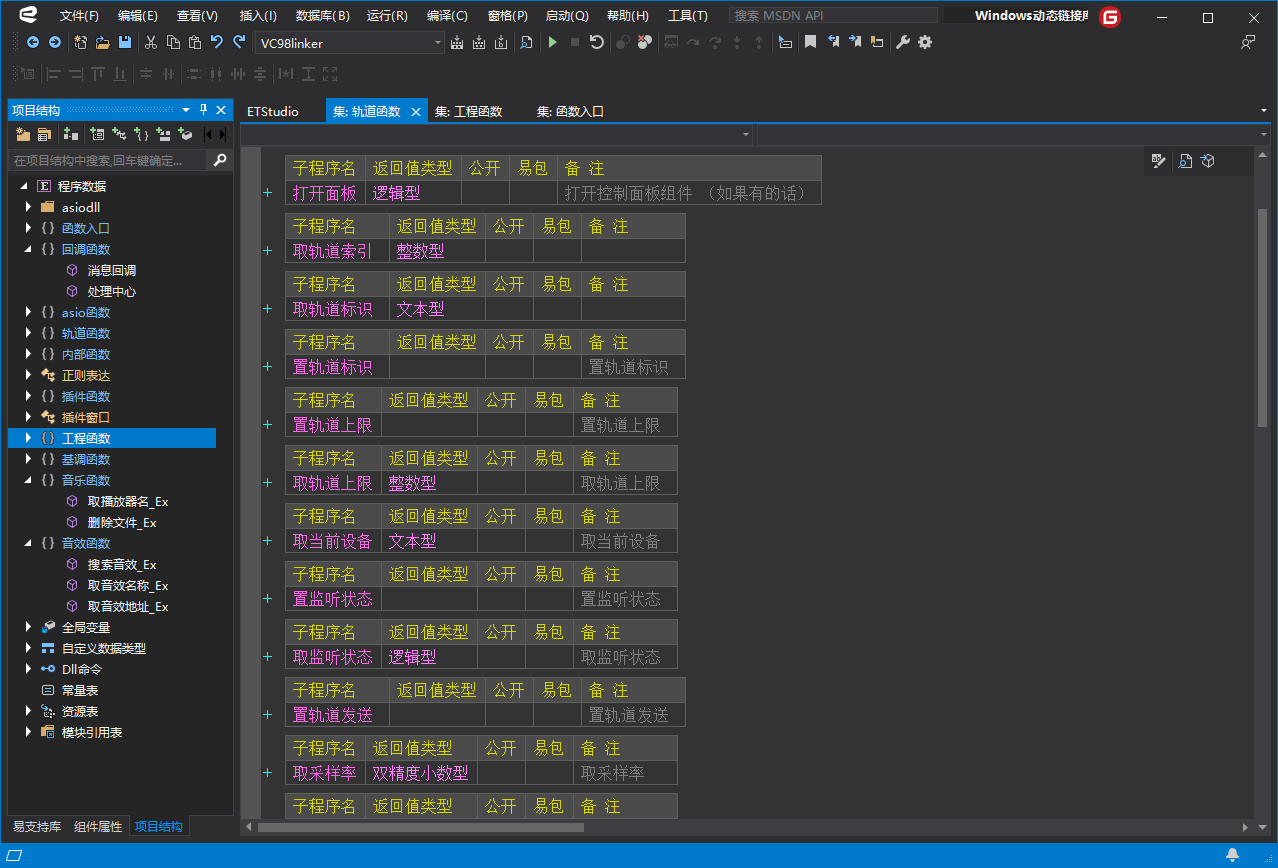
Task: Click the Paste clipboard icon
Action: (194, 42)
